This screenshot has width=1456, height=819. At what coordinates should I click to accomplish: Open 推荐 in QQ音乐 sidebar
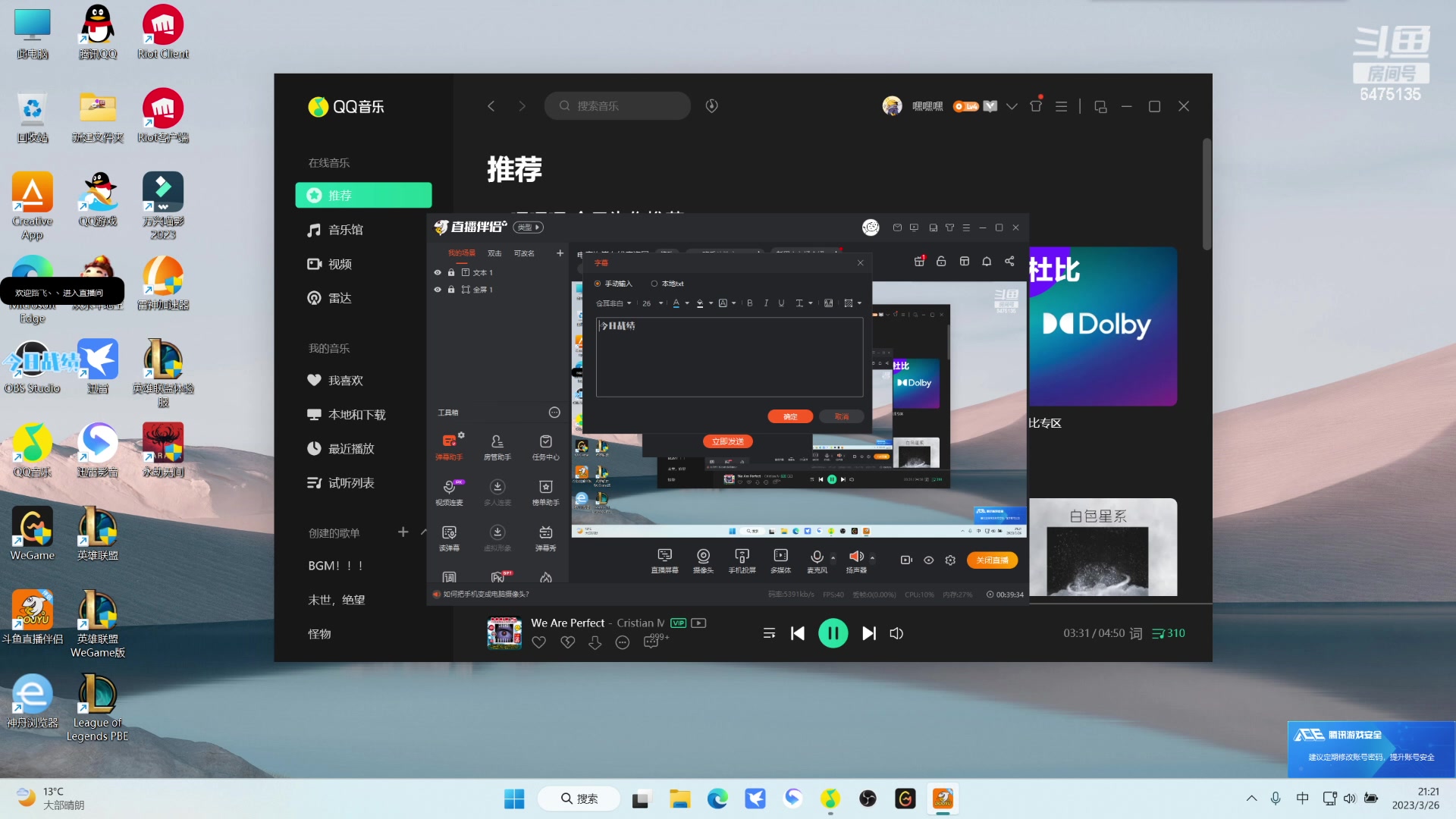click(x=363, y=195)
